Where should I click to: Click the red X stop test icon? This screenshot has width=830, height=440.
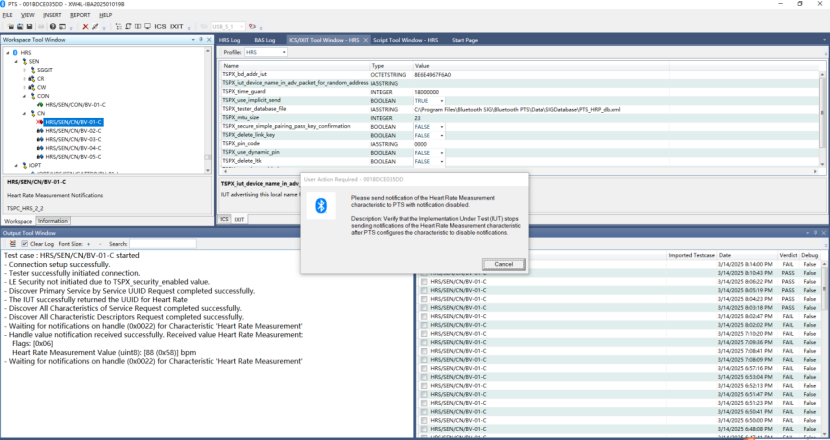[85, 26]
